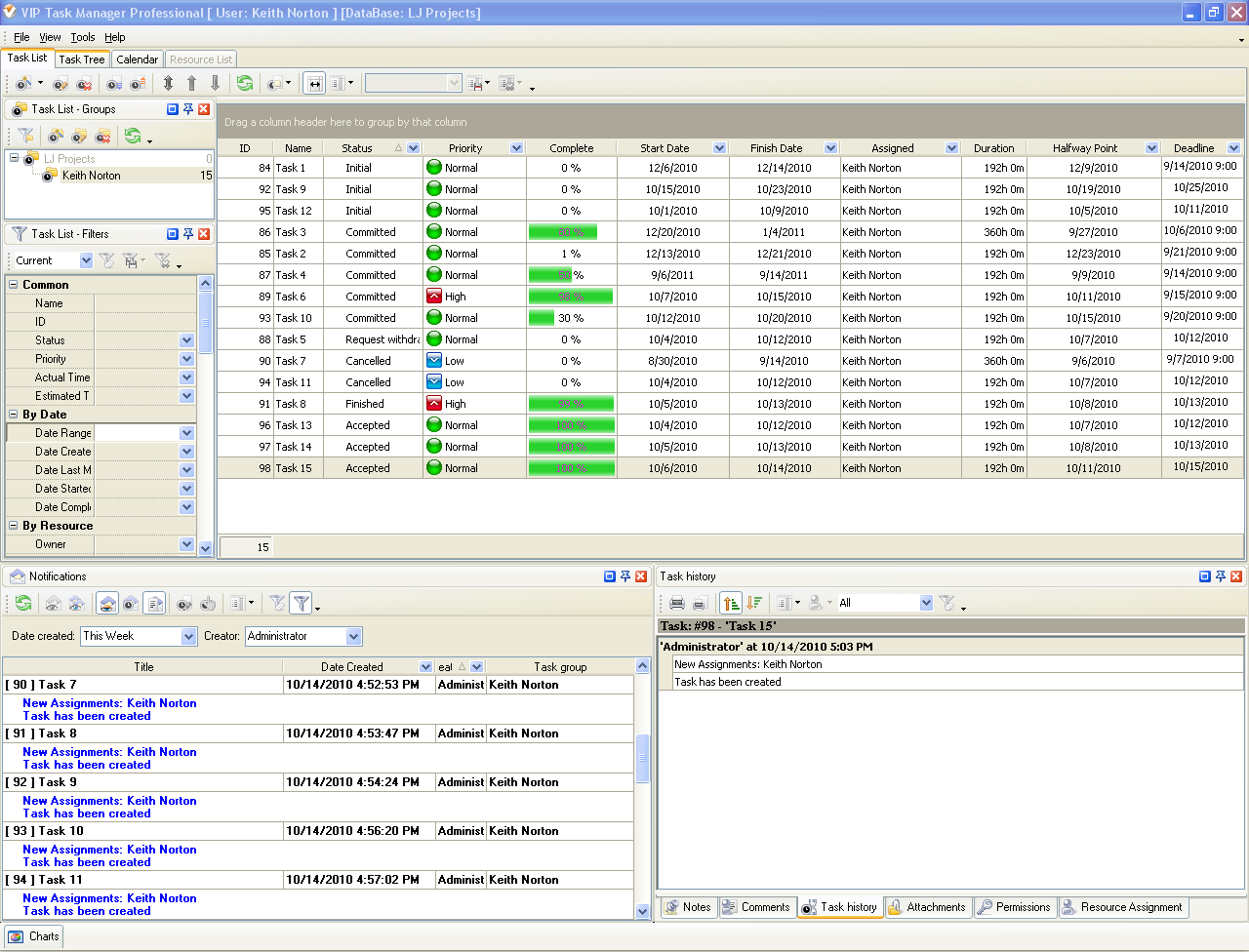Open the Date created dropdown showing This Week

point(189,636)
